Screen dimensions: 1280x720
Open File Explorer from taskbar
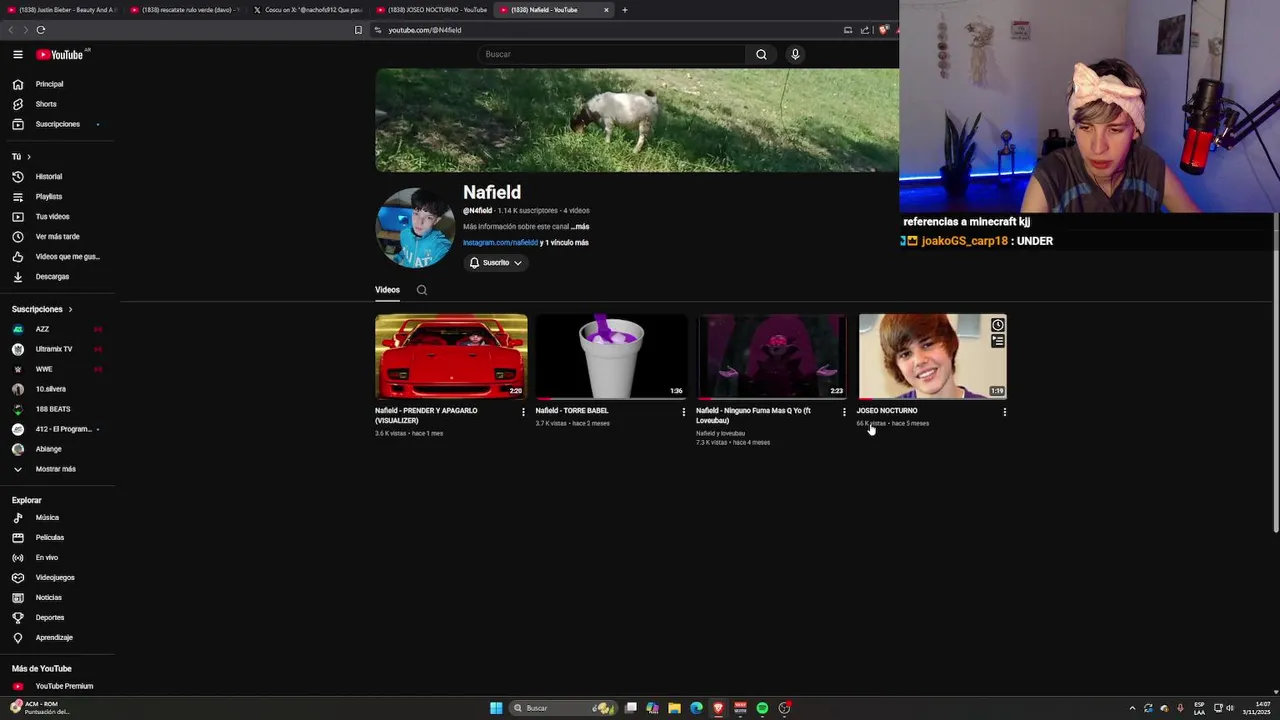click(x=674, y=708)
